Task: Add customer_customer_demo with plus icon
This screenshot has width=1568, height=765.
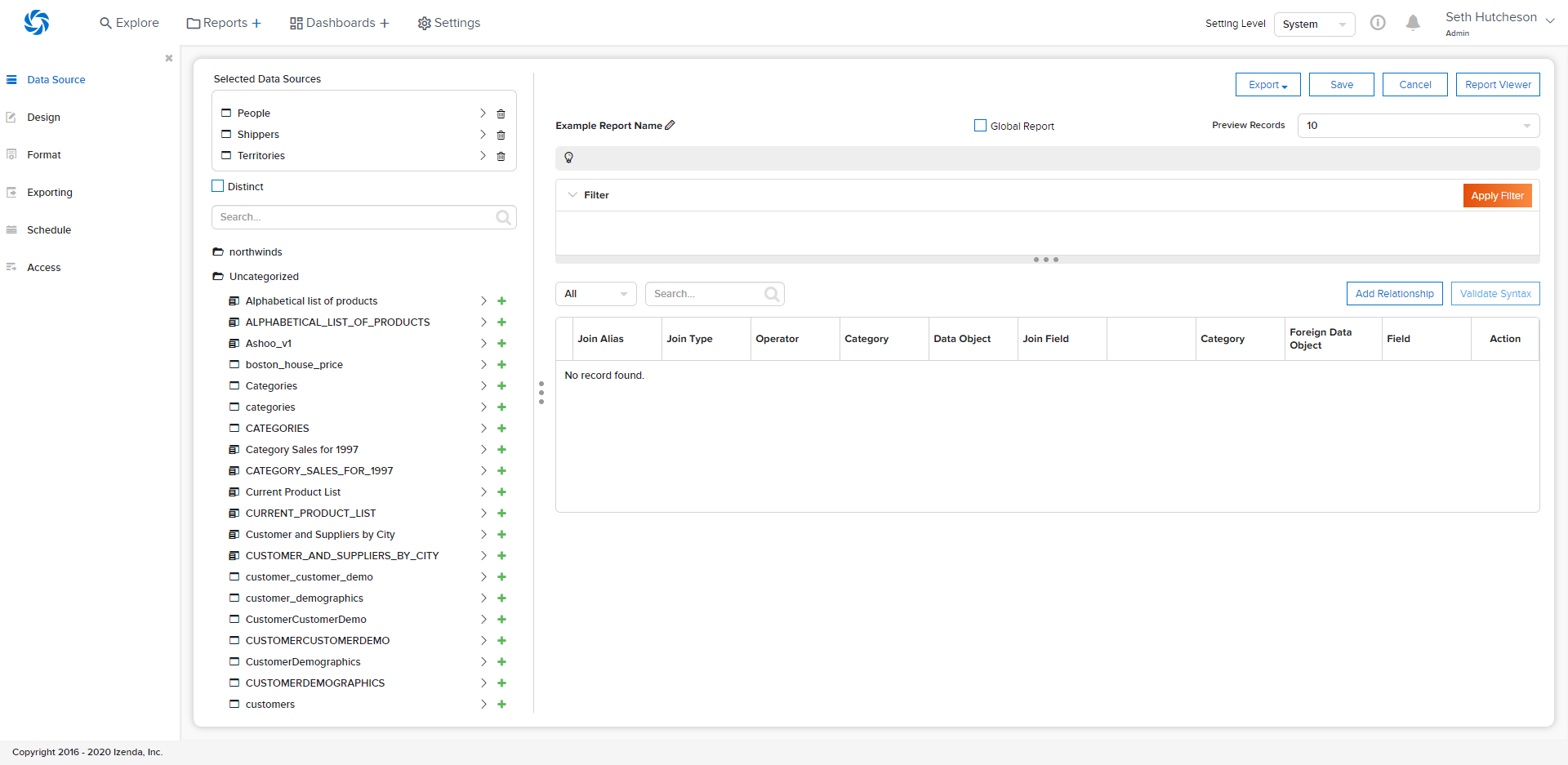Action: (502, 577)
